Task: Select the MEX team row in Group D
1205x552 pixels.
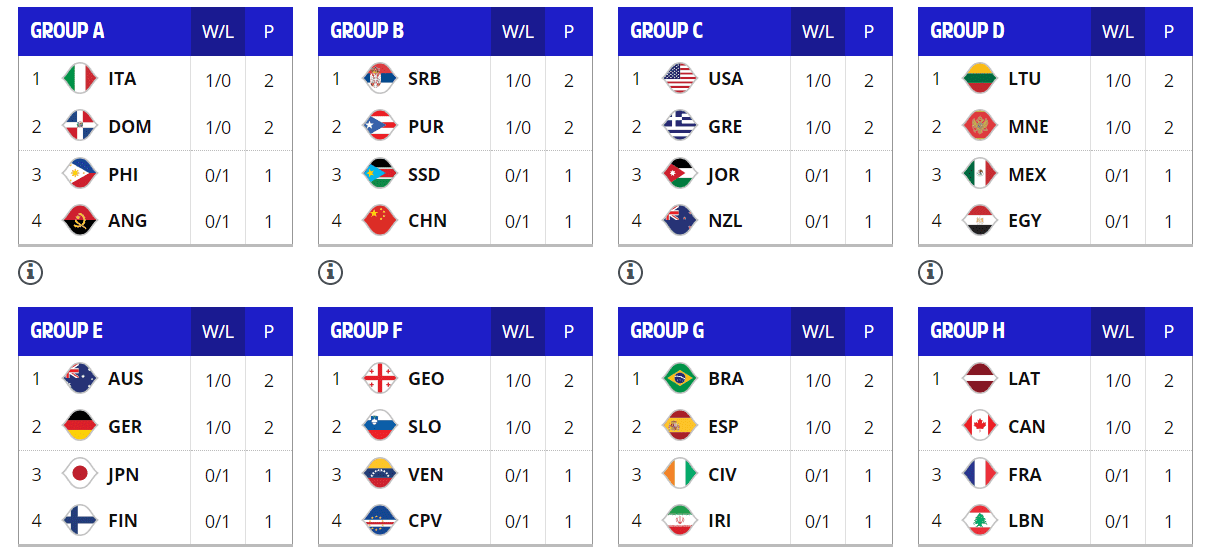Action: [1055, 175]
